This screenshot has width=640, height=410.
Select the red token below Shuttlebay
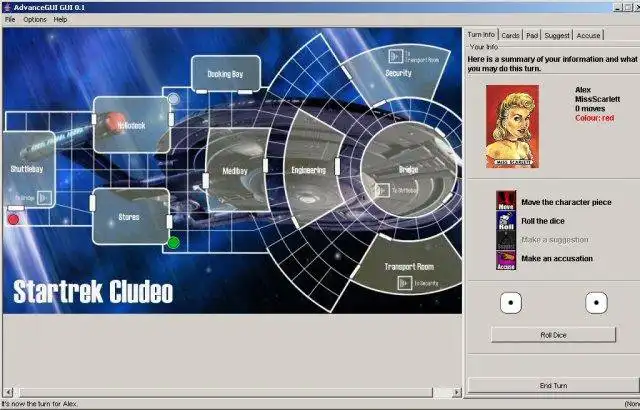pyautogui.click(x=13, y=220)
